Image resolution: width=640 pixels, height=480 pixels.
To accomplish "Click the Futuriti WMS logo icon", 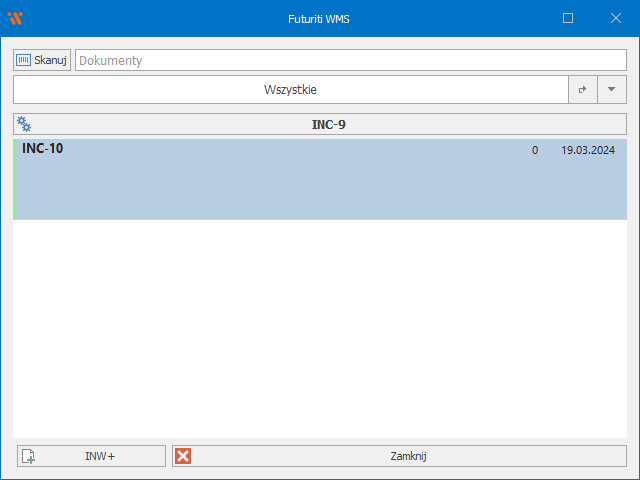I will [14, 18].
